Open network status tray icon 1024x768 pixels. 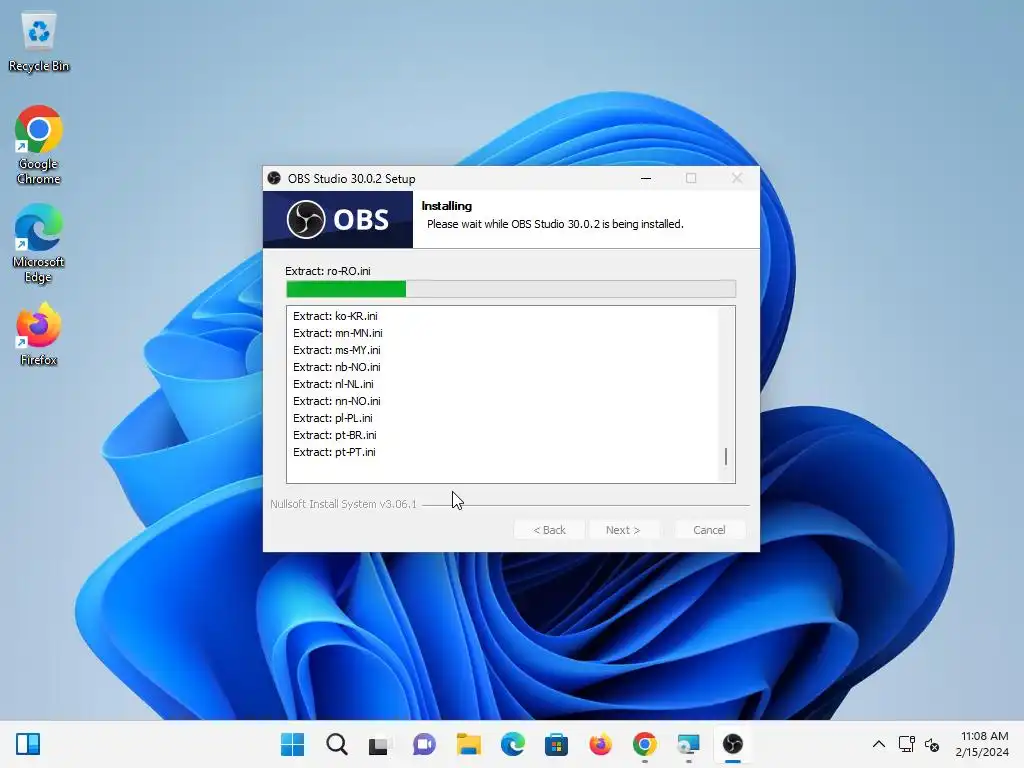coord(906,744)
